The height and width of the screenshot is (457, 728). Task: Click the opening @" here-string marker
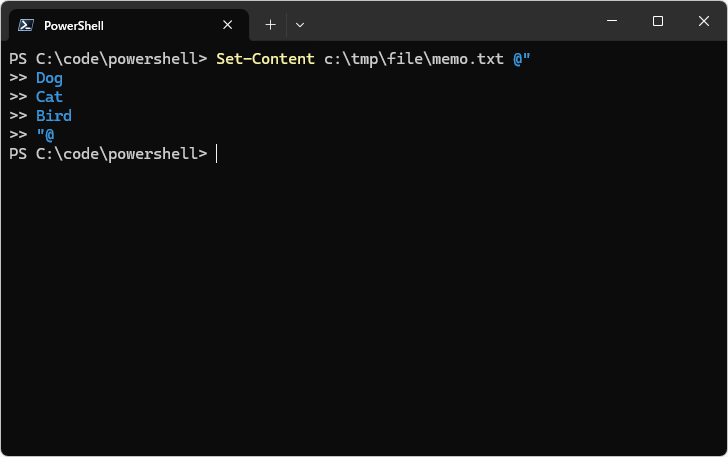(522, 59)
